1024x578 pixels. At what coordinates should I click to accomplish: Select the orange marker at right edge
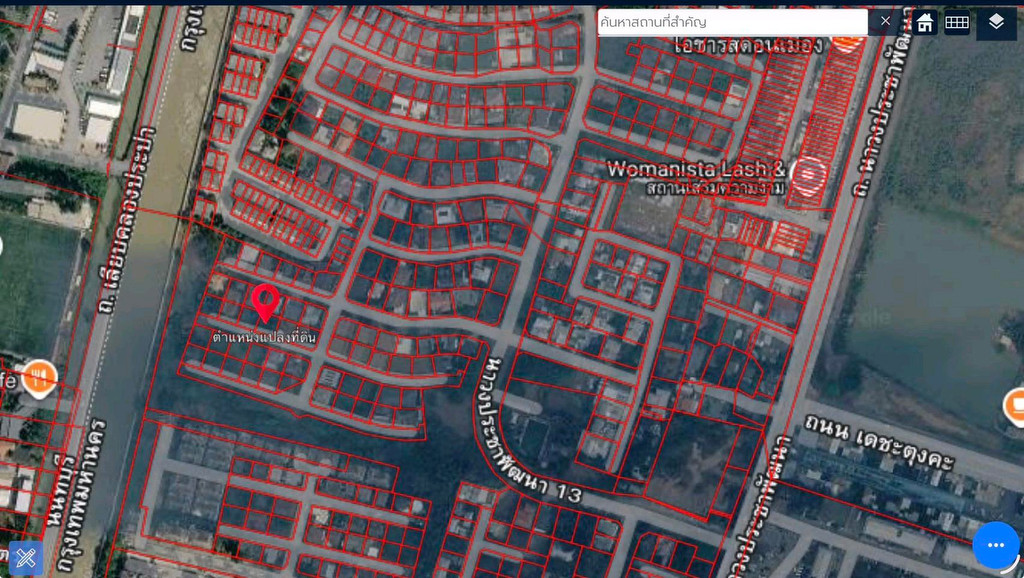pos(1015,406)
